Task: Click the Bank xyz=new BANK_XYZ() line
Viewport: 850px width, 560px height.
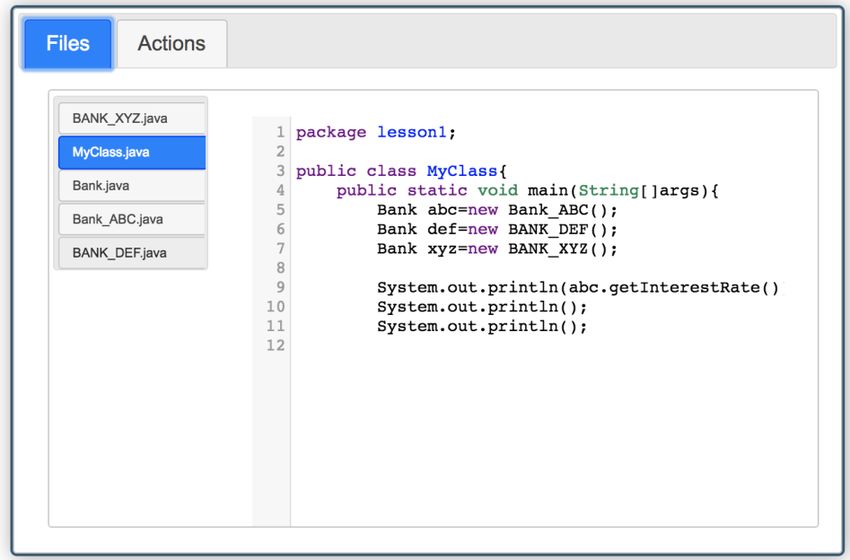Action: (x=497, y=249)
